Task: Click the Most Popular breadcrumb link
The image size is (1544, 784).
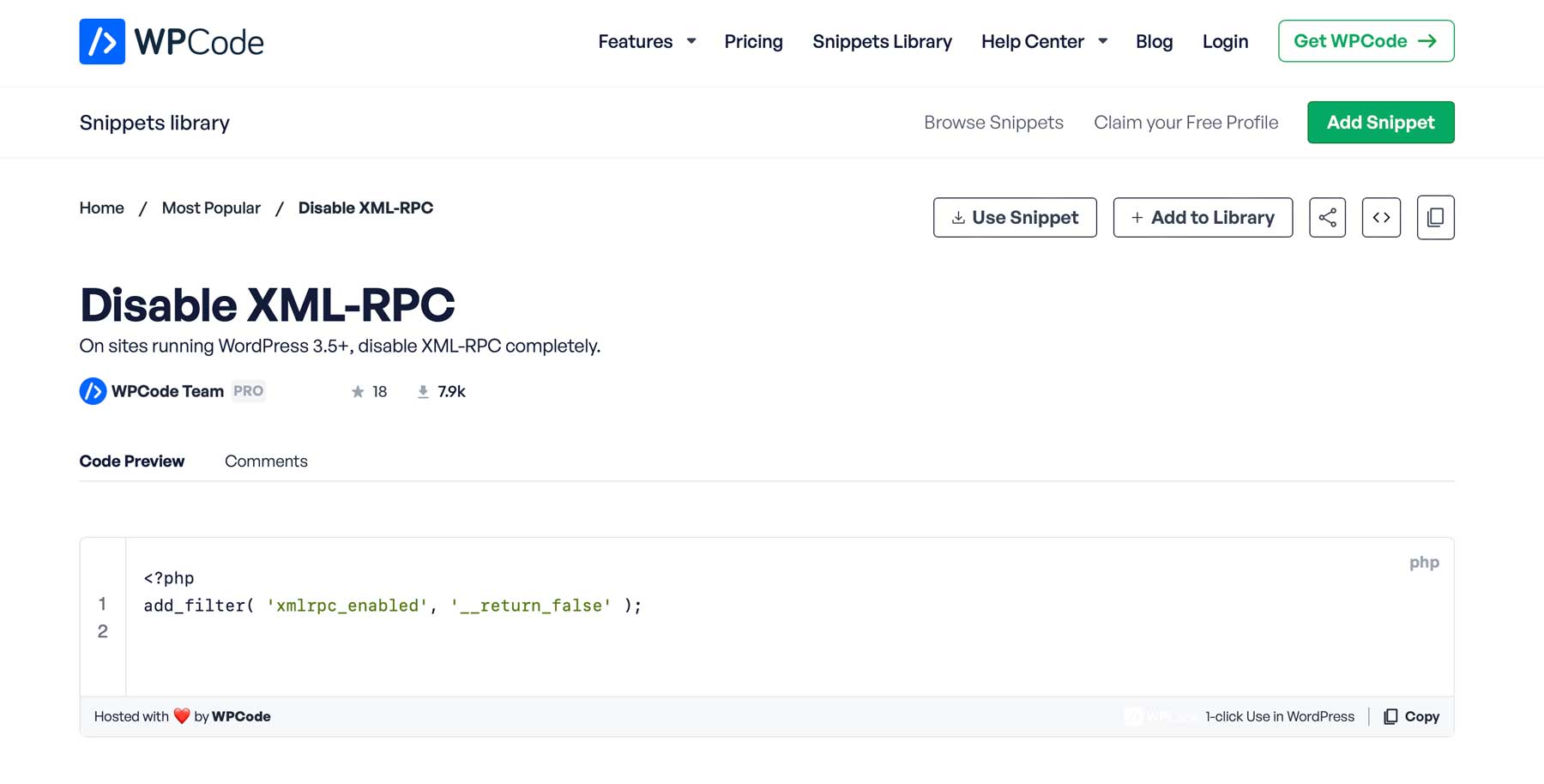Action: pyautogui.click(x=211, y=208)
